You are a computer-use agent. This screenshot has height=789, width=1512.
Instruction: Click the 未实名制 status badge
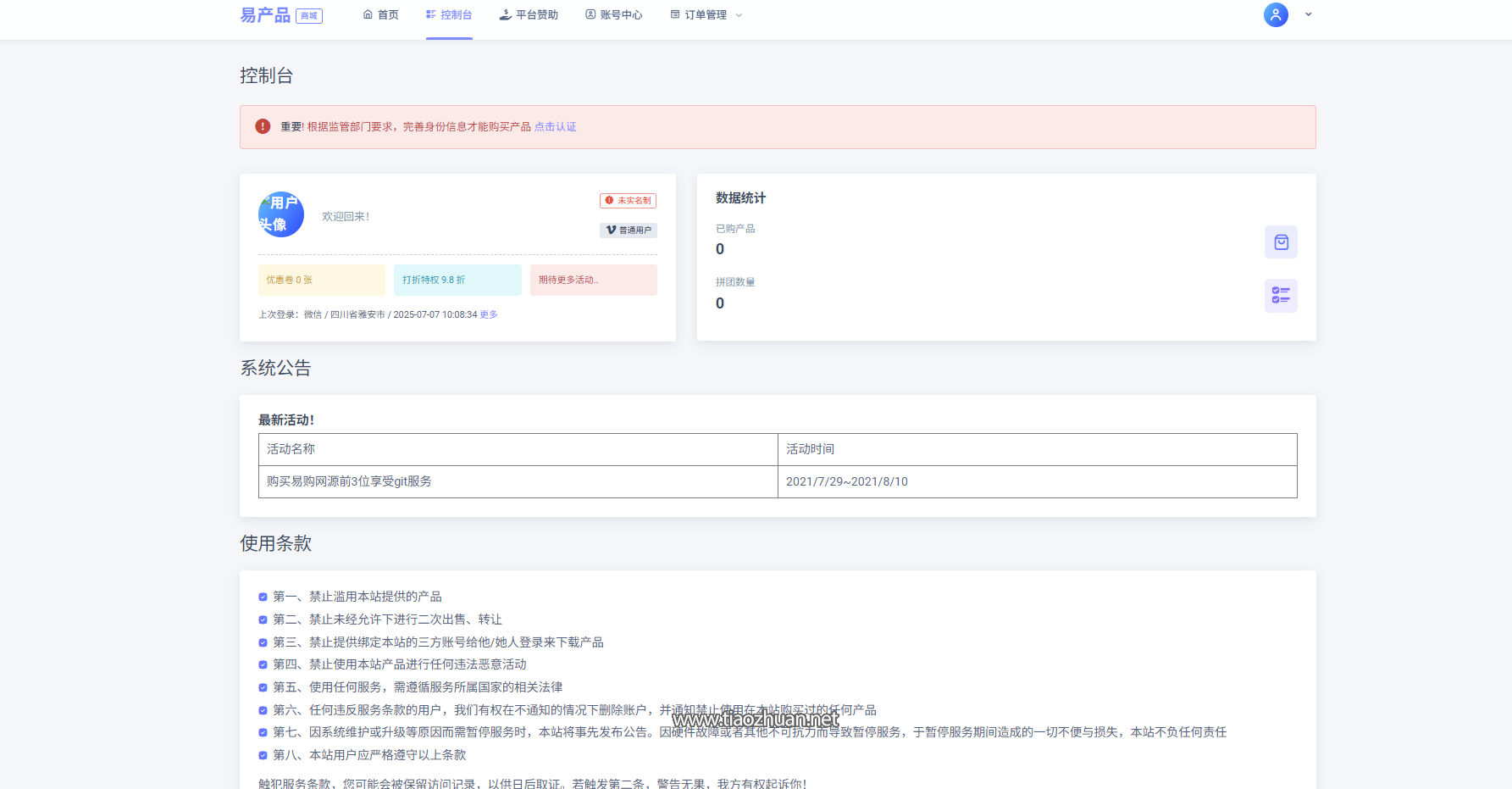click(x=629, y=201)
